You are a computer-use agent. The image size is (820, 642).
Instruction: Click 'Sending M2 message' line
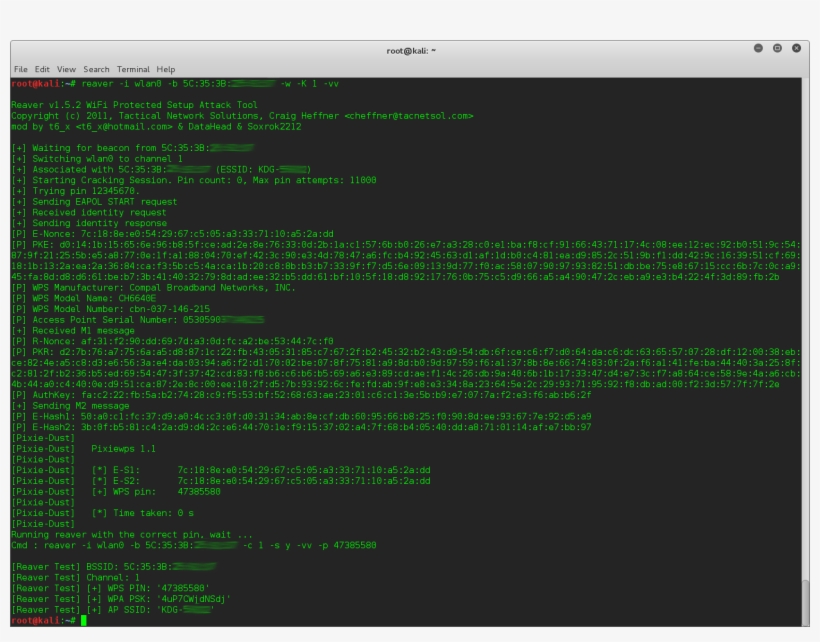click(x=70, y=406)
